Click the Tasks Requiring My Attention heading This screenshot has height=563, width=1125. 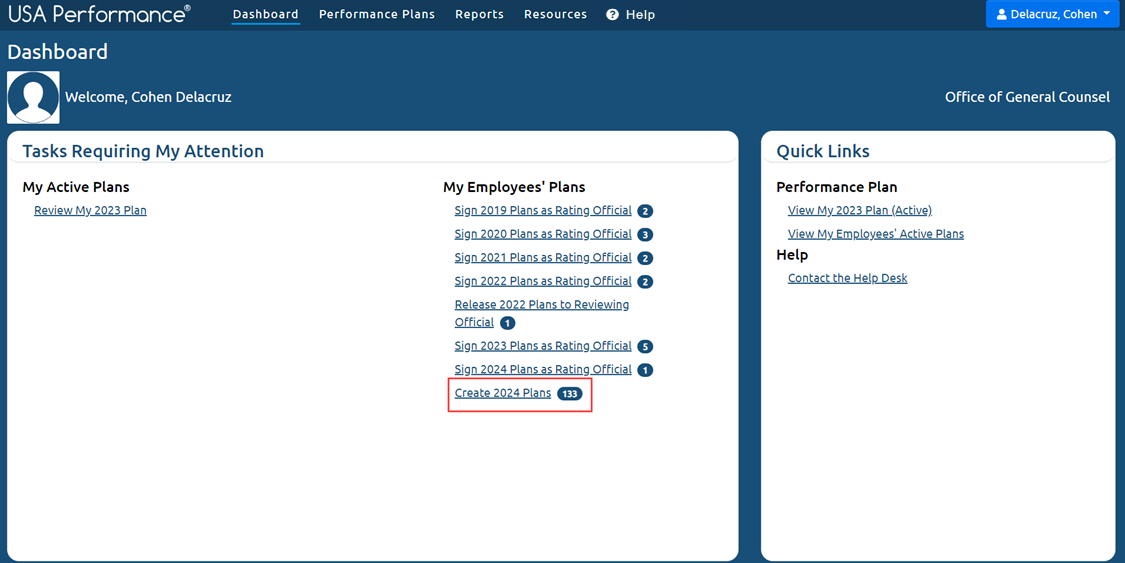point(143,151)
